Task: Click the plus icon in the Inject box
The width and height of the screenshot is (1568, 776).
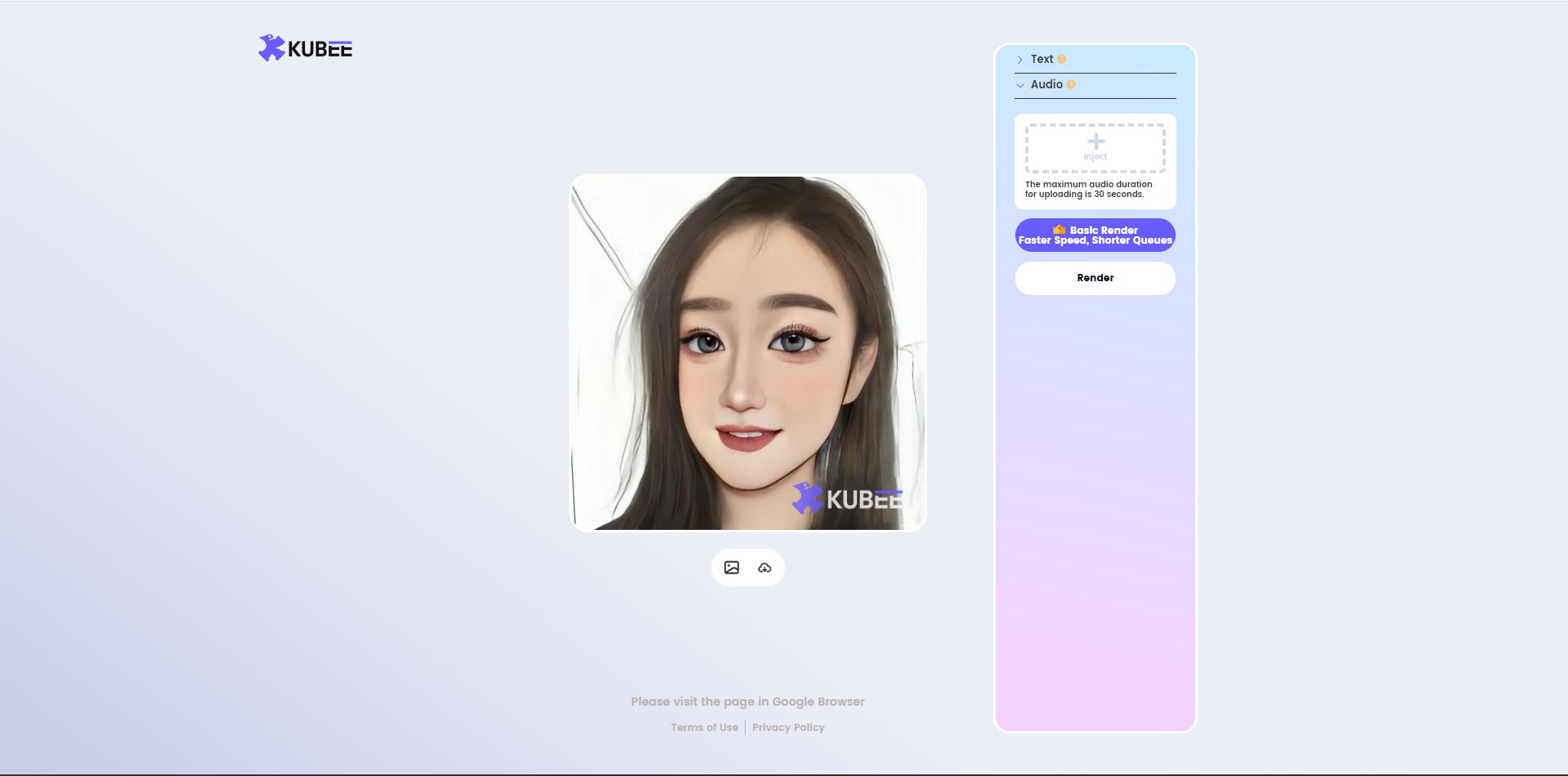Action: tap(1095, 141)
